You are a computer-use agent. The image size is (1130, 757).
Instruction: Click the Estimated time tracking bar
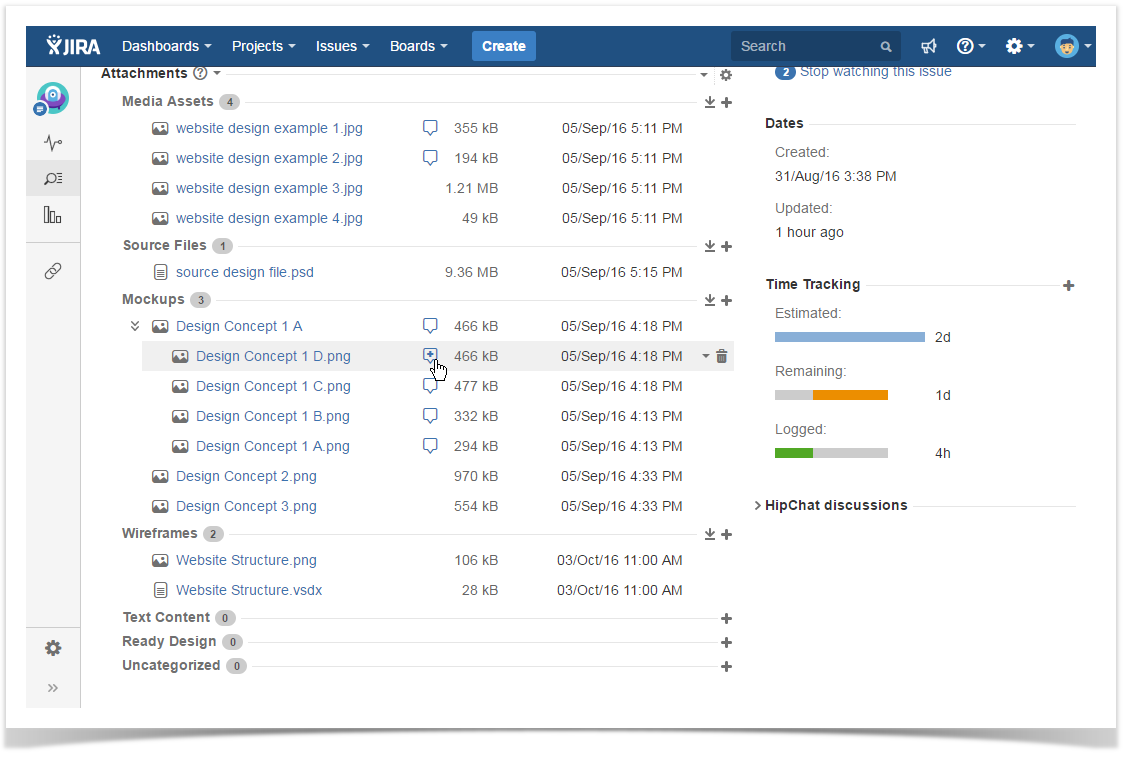tap(849, 338)
